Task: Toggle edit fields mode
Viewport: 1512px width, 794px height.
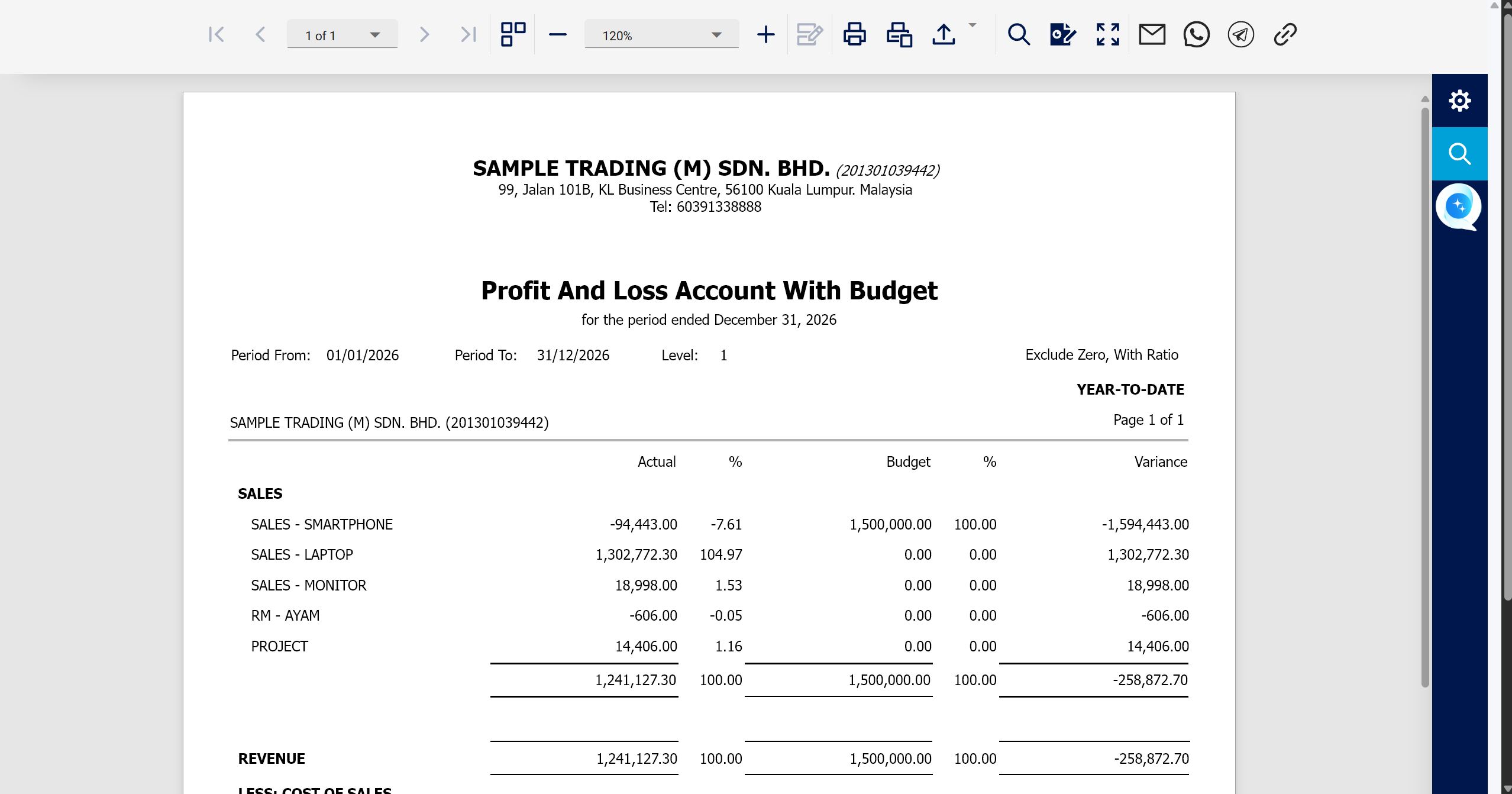Action: click(809, 34)
